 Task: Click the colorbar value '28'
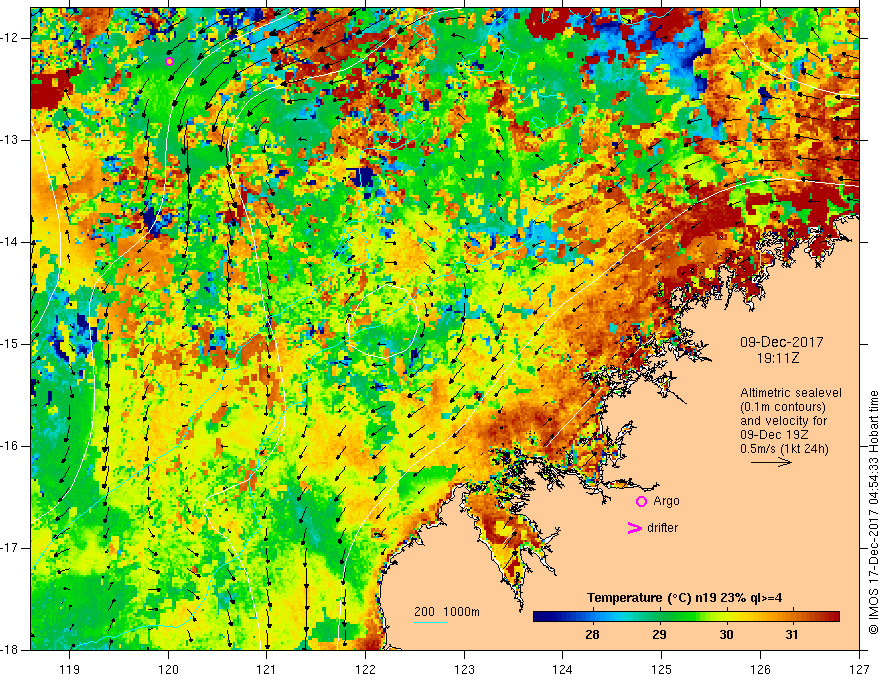click(x=592, y=635)
